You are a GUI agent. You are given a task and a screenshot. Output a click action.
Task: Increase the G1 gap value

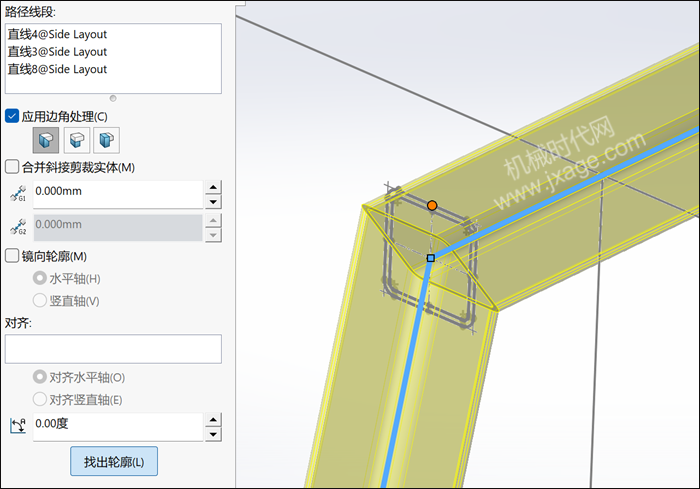pyautogui.click(x=213, y=188)
